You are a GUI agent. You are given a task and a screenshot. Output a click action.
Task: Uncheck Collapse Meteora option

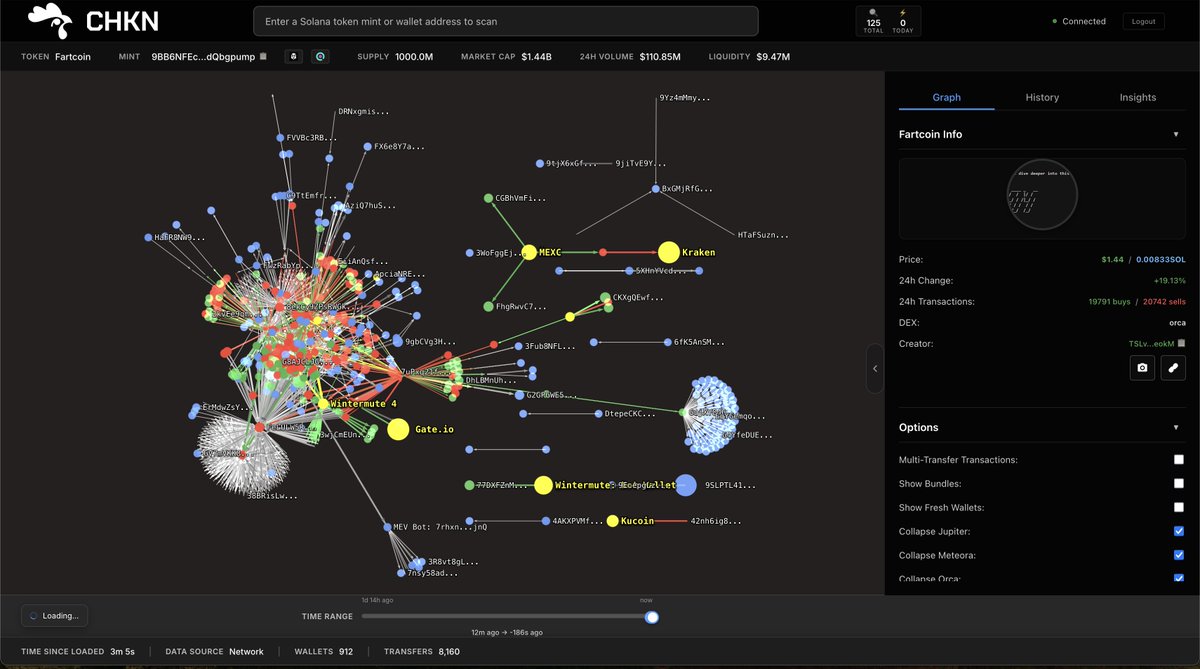[1178, 555]
